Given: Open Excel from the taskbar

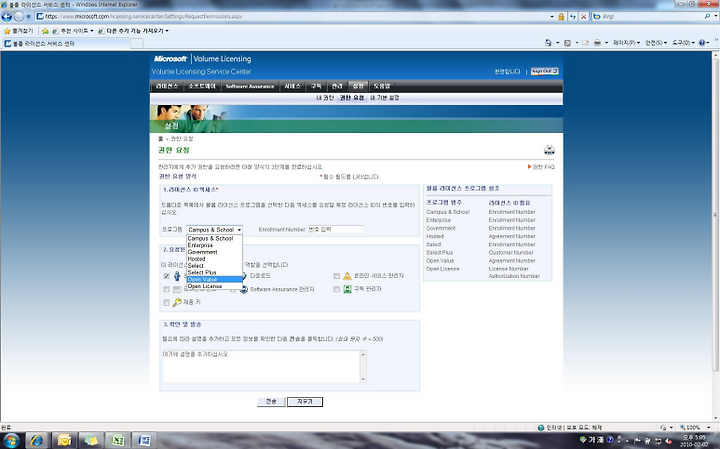Looking at the screenshot, I should [118, 441].
